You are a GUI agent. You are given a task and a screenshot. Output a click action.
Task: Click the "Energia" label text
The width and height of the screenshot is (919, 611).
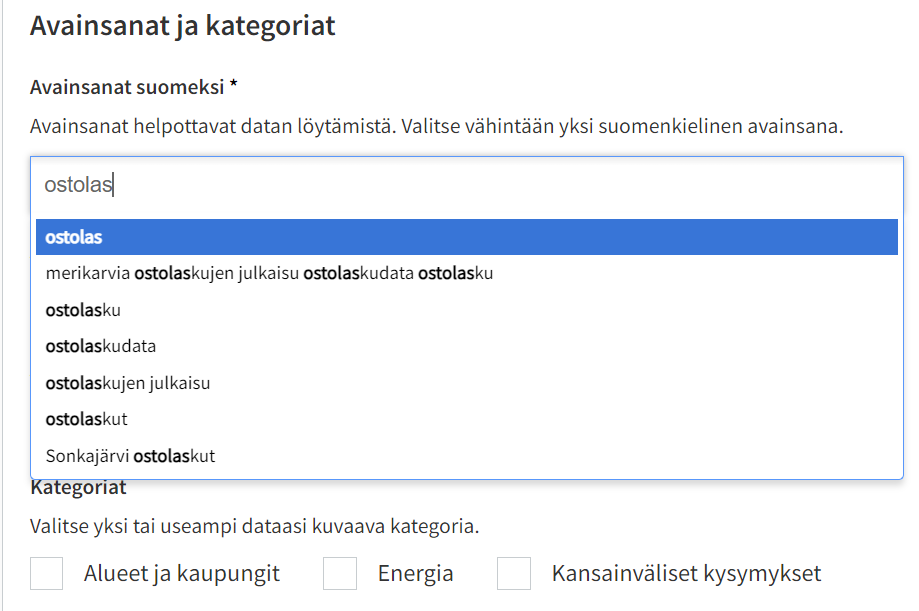click(x=414, y=573)
